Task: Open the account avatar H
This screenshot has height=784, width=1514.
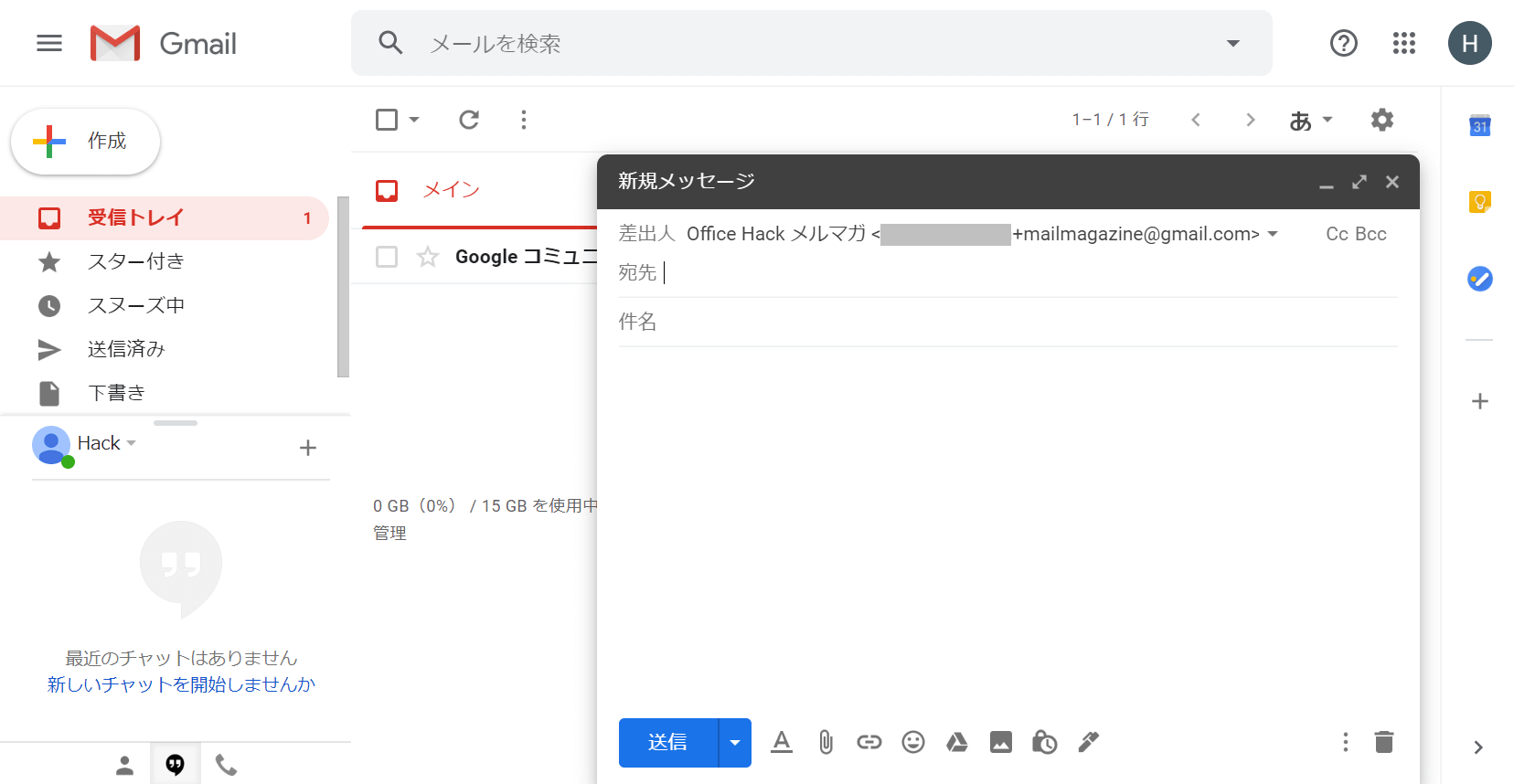Action: (x=1469, y=43)
